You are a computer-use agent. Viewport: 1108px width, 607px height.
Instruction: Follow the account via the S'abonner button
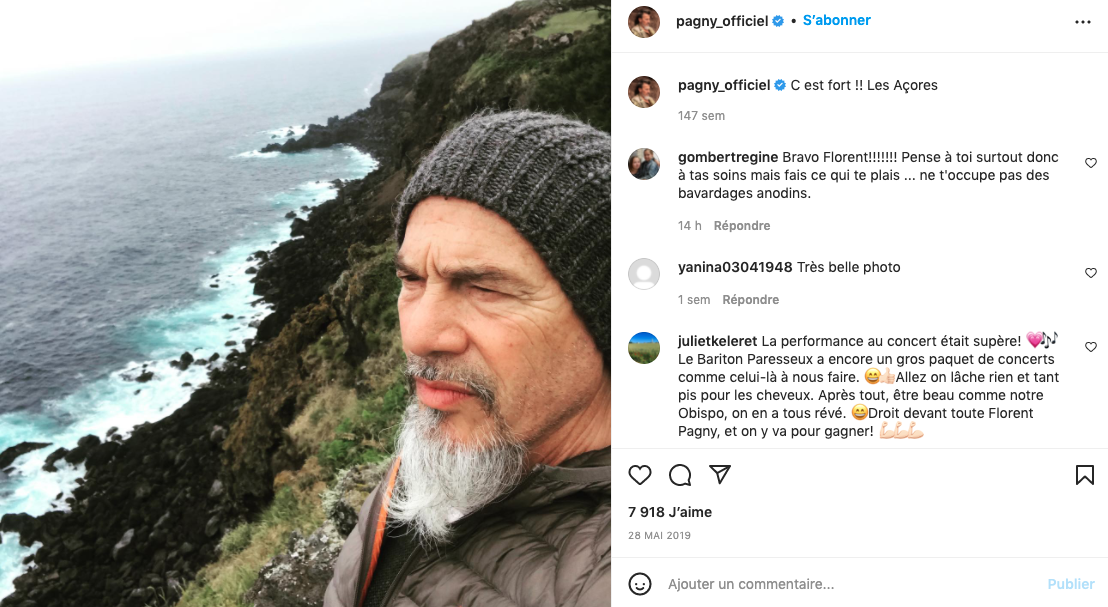pyautogui.click(x=836, y=20)
